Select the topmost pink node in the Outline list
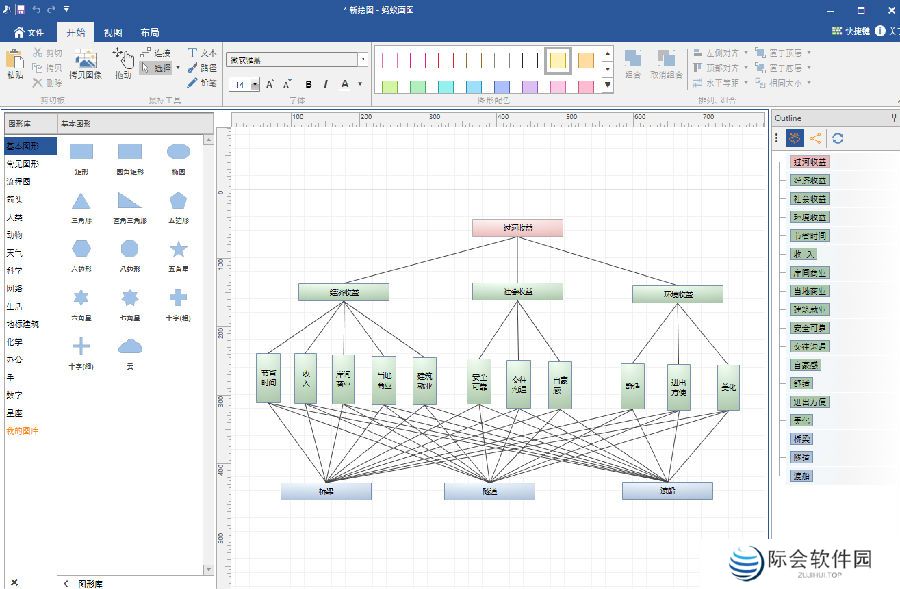 pos(810,162)
